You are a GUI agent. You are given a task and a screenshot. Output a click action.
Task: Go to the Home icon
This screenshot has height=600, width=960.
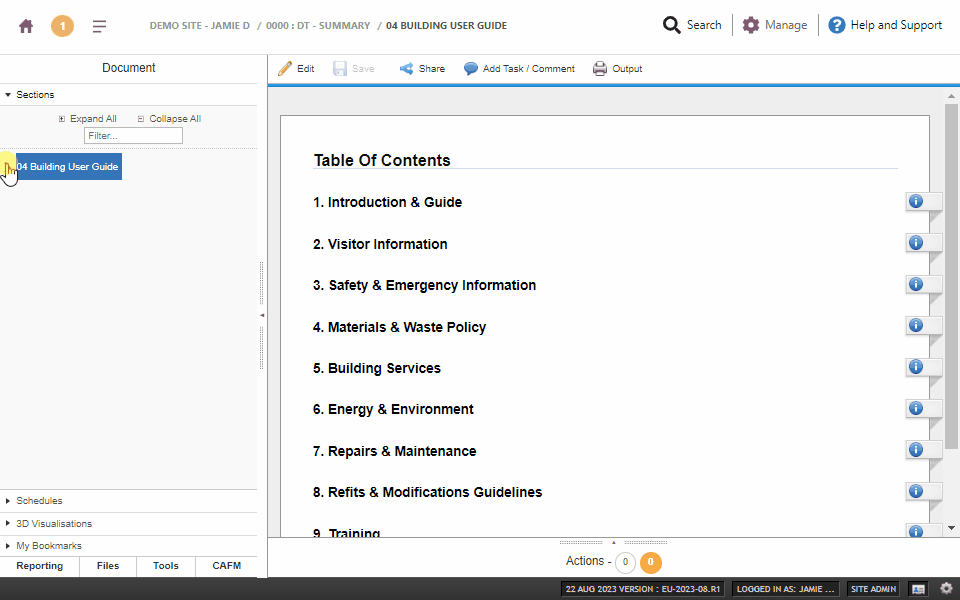click(26, 26)
